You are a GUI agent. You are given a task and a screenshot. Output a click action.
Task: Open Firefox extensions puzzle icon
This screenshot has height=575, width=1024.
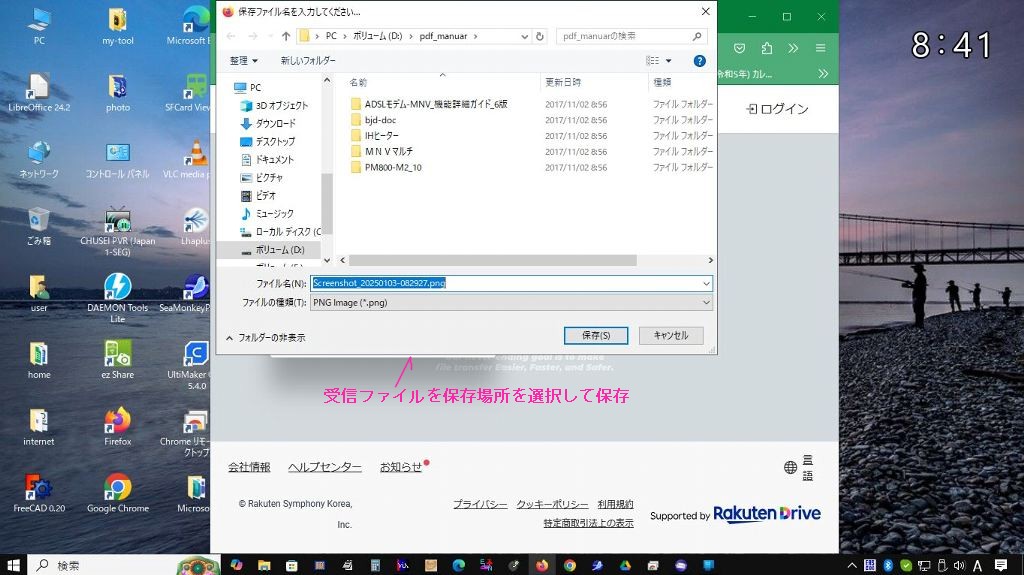point(767,48)
